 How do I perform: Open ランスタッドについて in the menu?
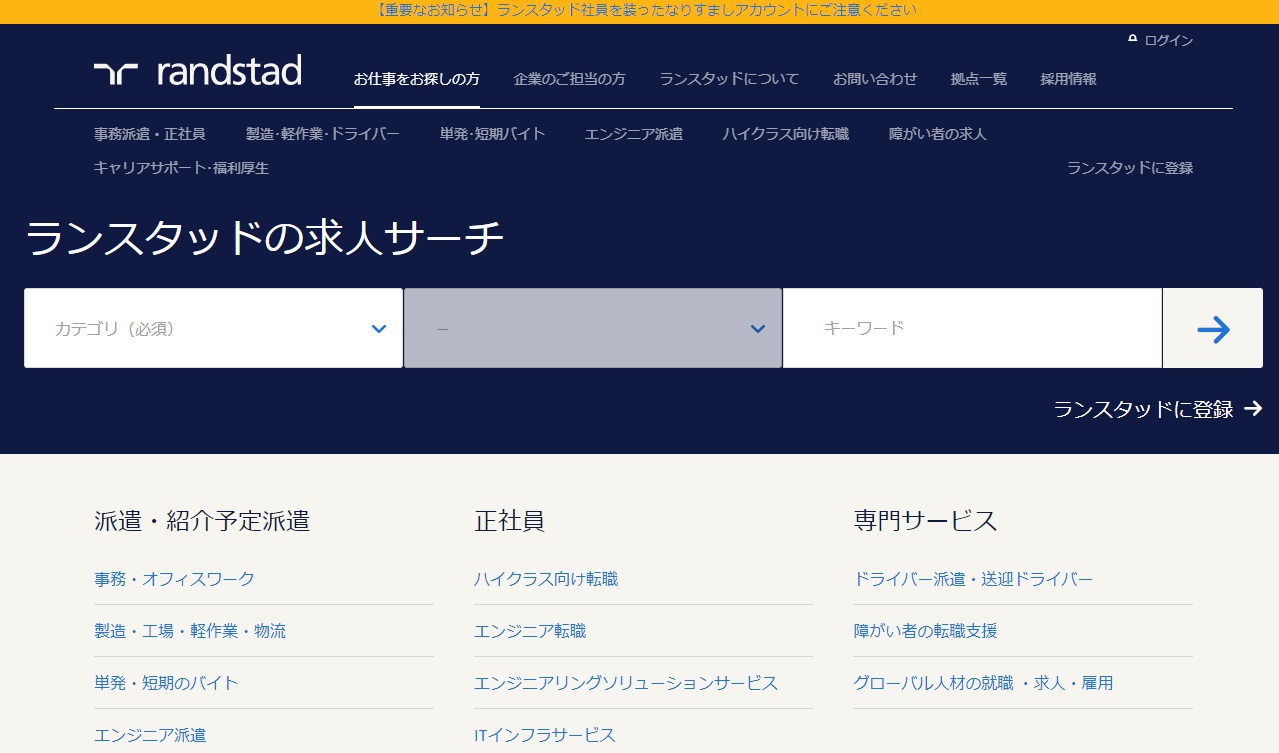click(x=729, y=79)
